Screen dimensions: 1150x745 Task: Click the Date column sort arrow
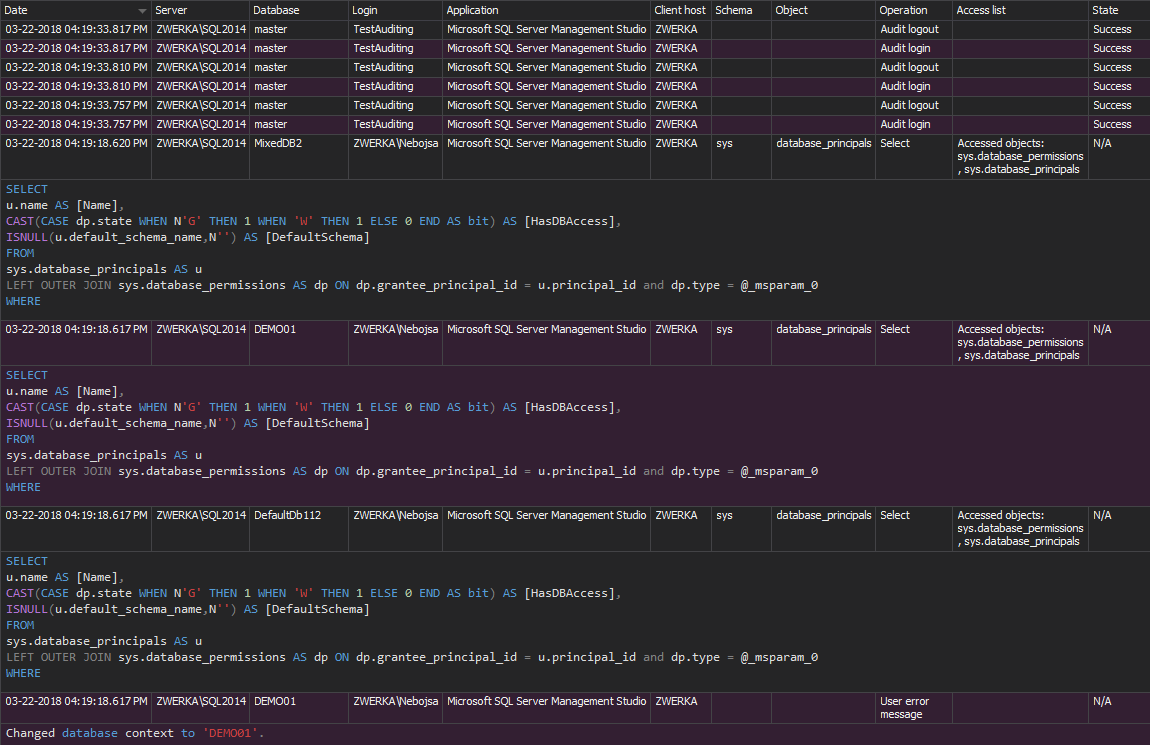pyautogui.click(x=142, y=11)
